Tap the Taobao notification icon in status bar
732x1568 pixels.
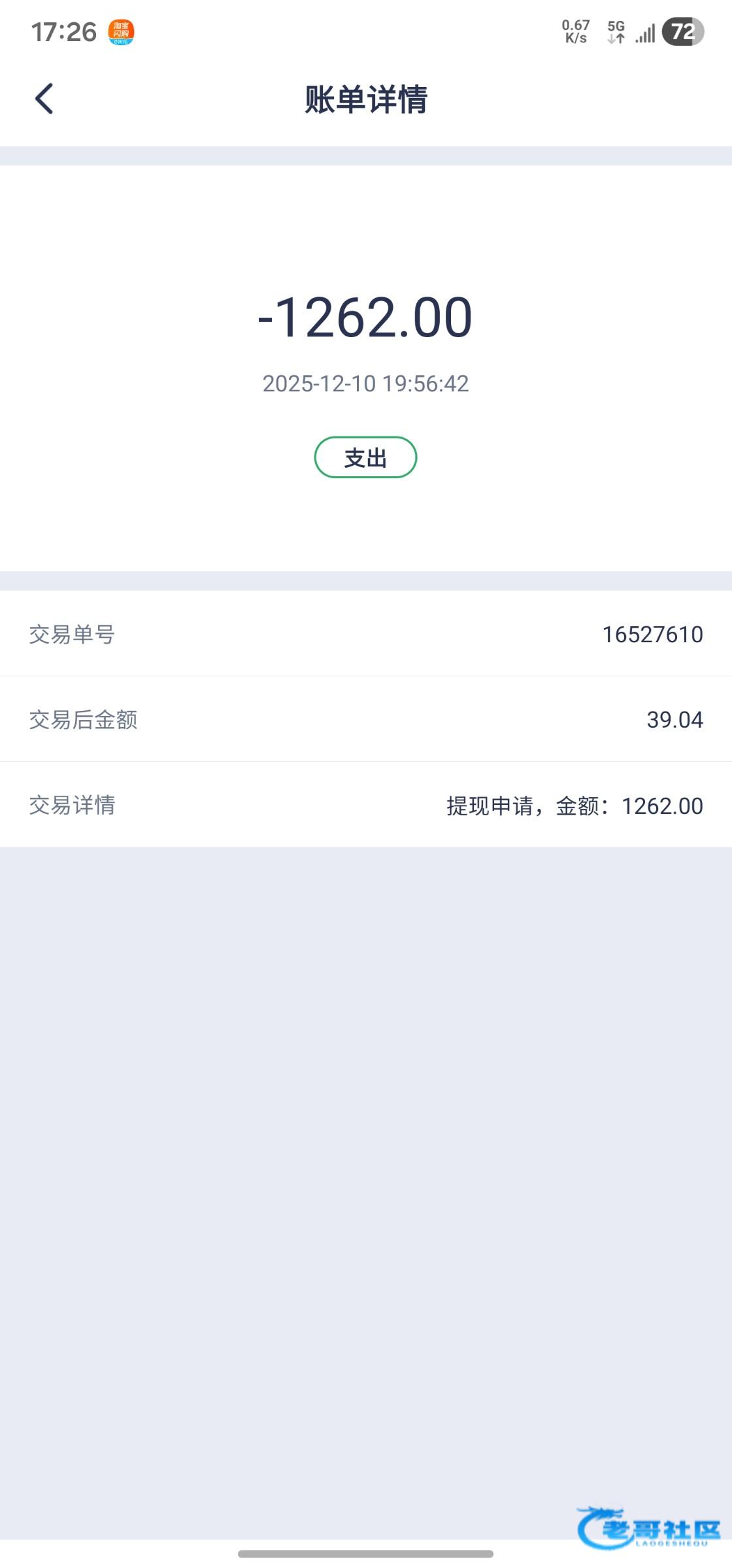coord(121,32)
